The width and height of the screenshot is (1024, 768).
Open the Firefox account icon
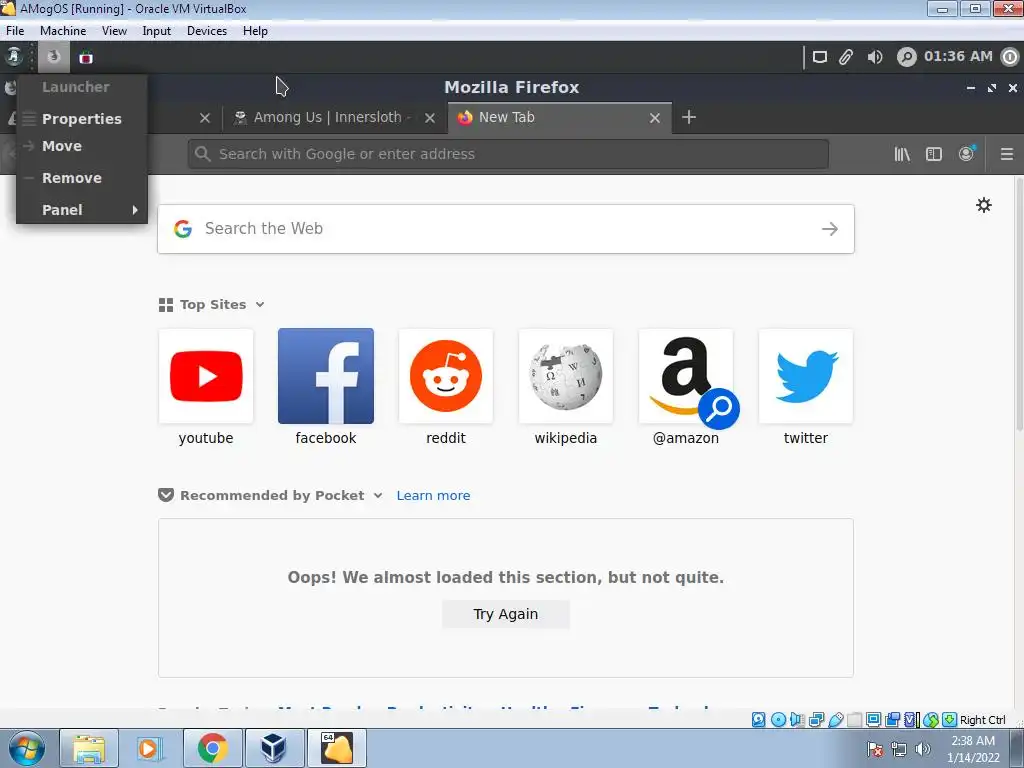966,153
